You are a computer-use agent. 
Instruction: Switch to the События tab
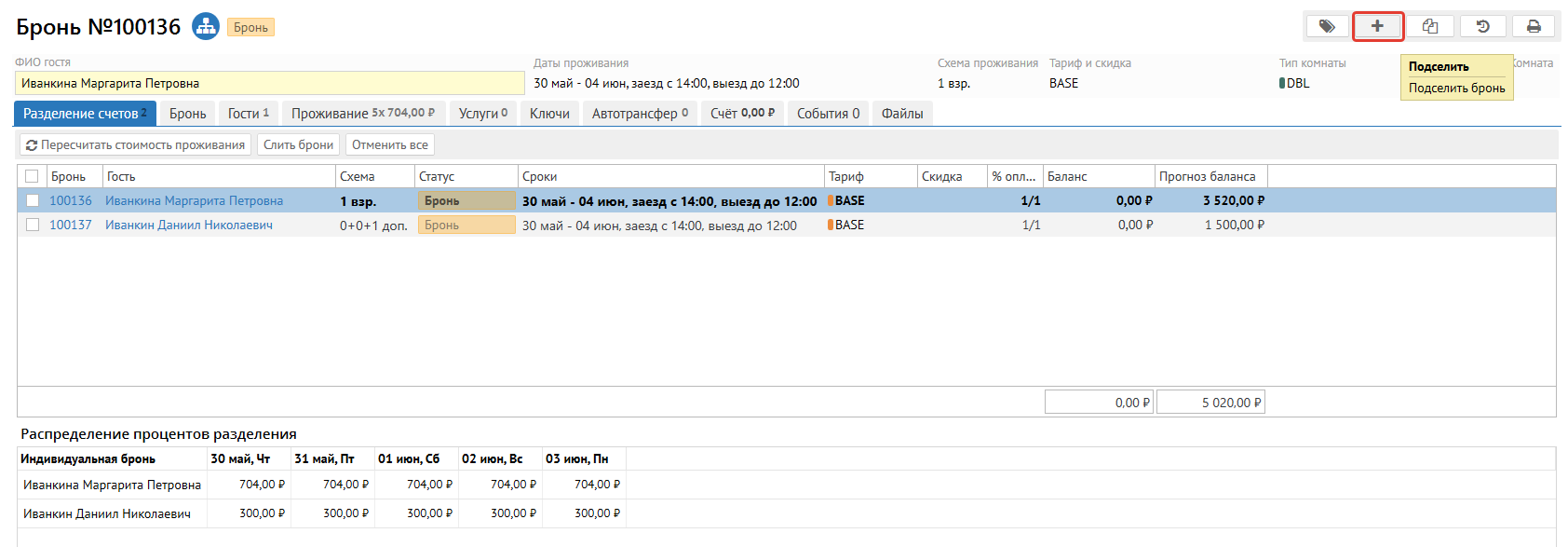pos(828,113)
